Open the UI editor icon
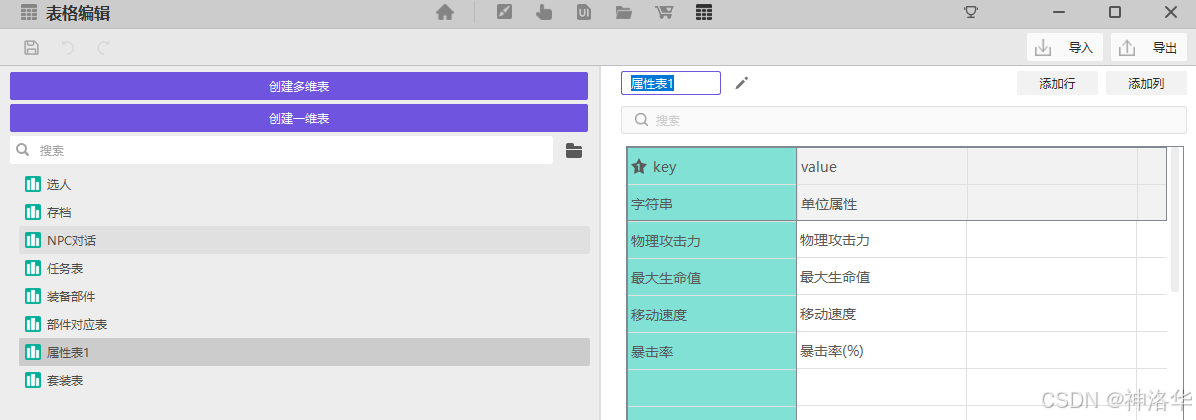Image resolution: width=1196 pixels, height=420 pixels. tap(584, 12)
